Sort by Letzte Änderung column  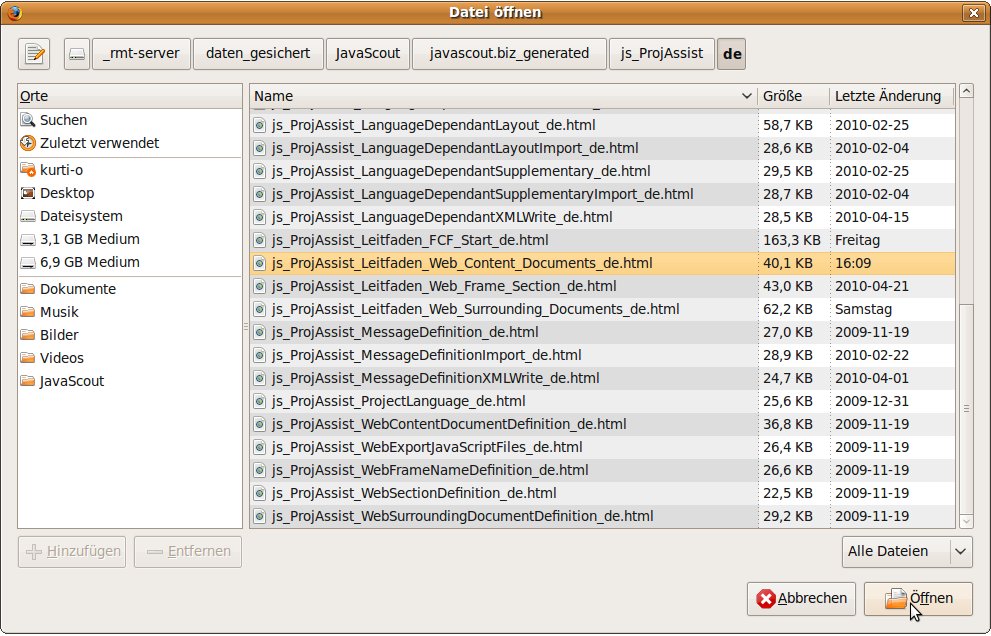pyautogui.click(x=888, y=96)
